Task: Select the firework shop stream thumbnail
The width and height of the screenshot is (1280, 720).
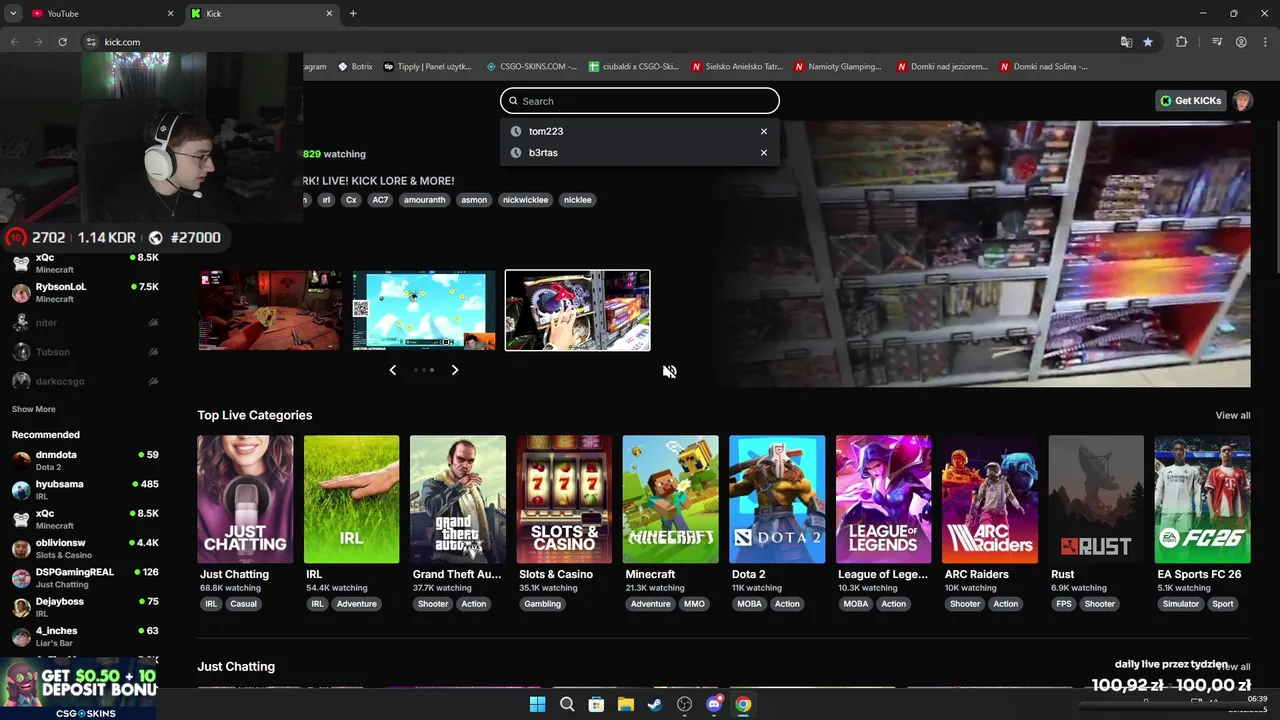Action: (x=577, y=310)
